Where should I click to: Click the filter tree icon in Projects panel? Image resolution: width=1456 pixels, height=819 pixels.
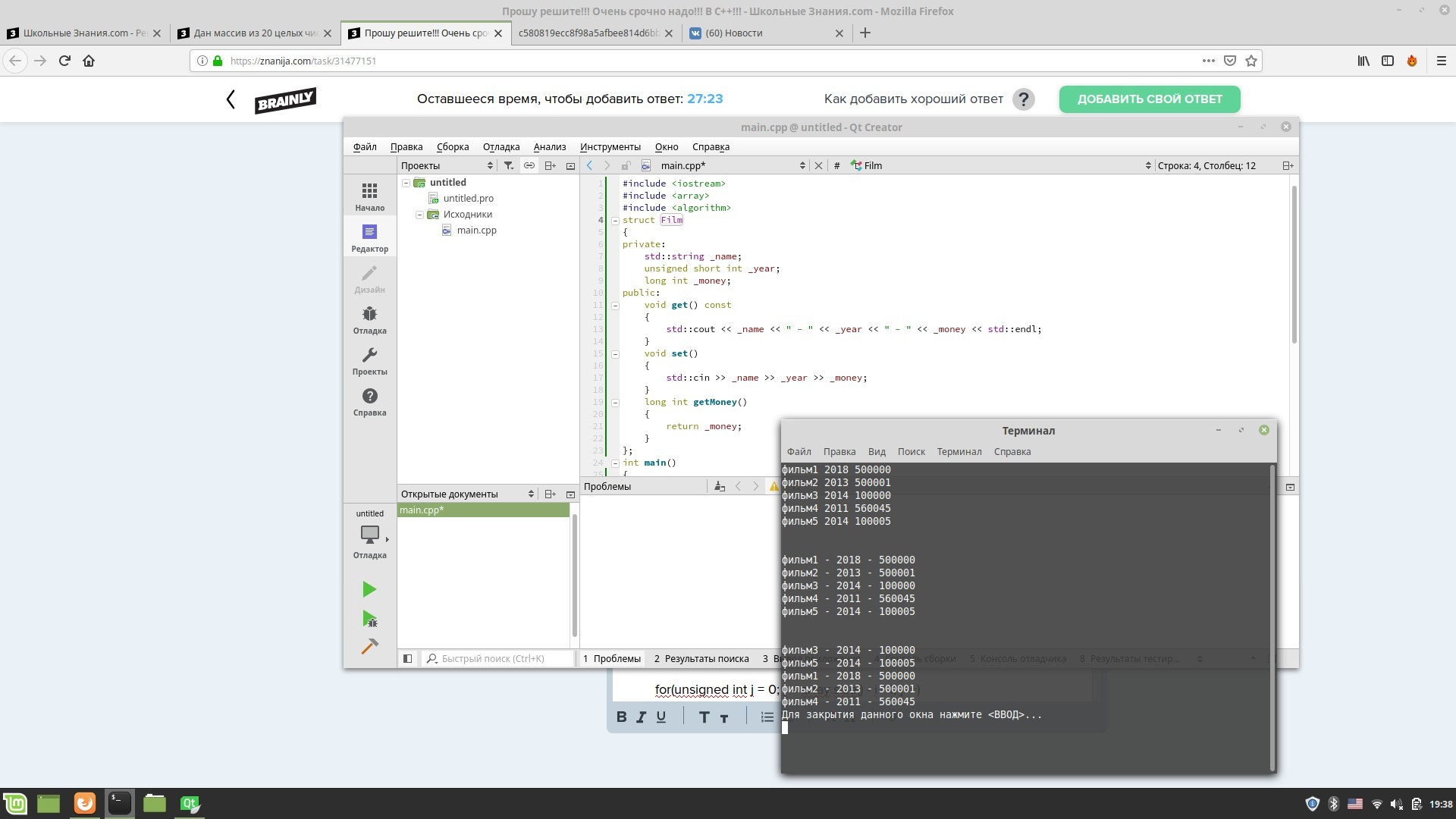point(509,165)
